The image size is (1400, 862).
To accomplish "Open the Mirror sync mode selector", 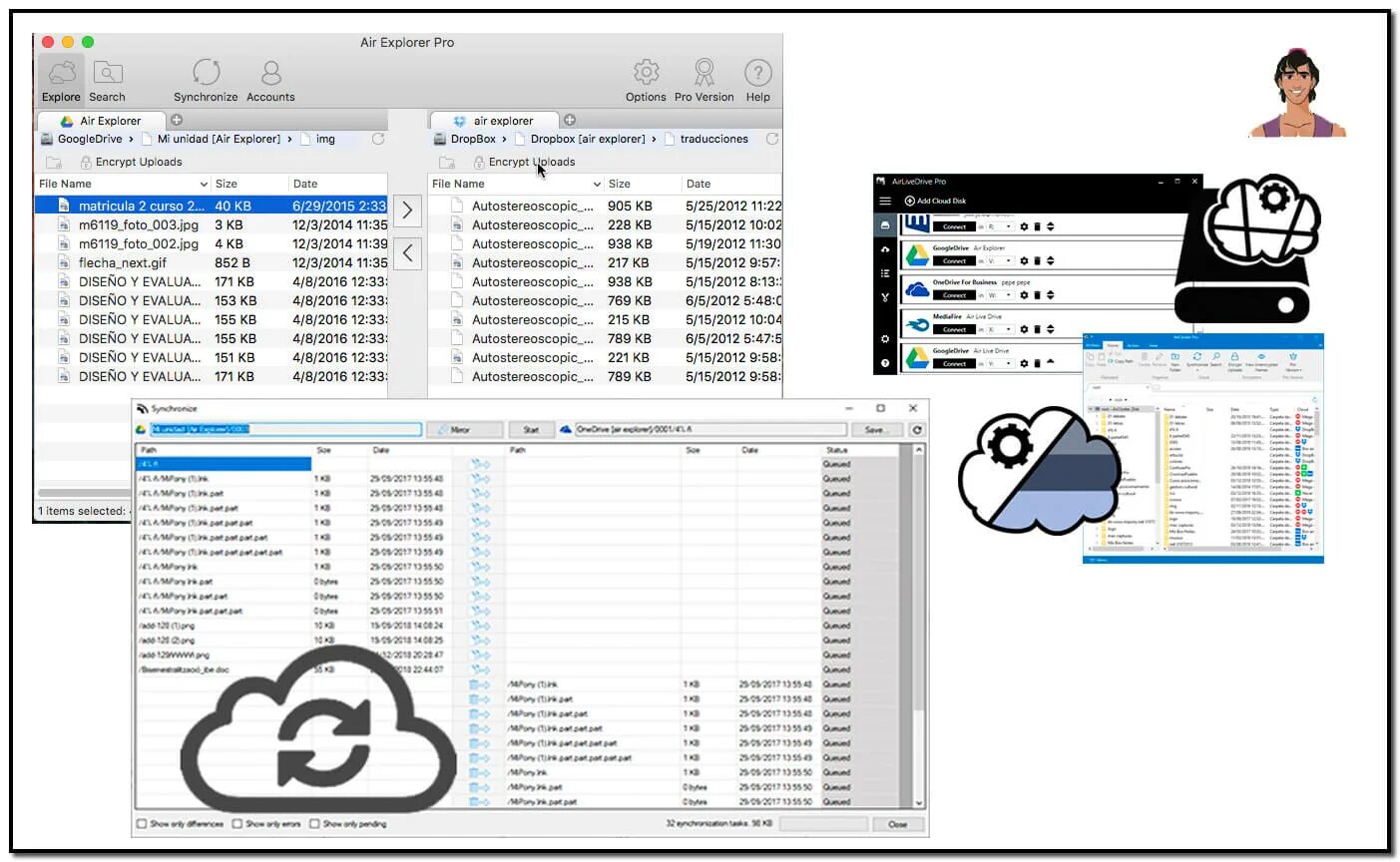I will [464, 429].
